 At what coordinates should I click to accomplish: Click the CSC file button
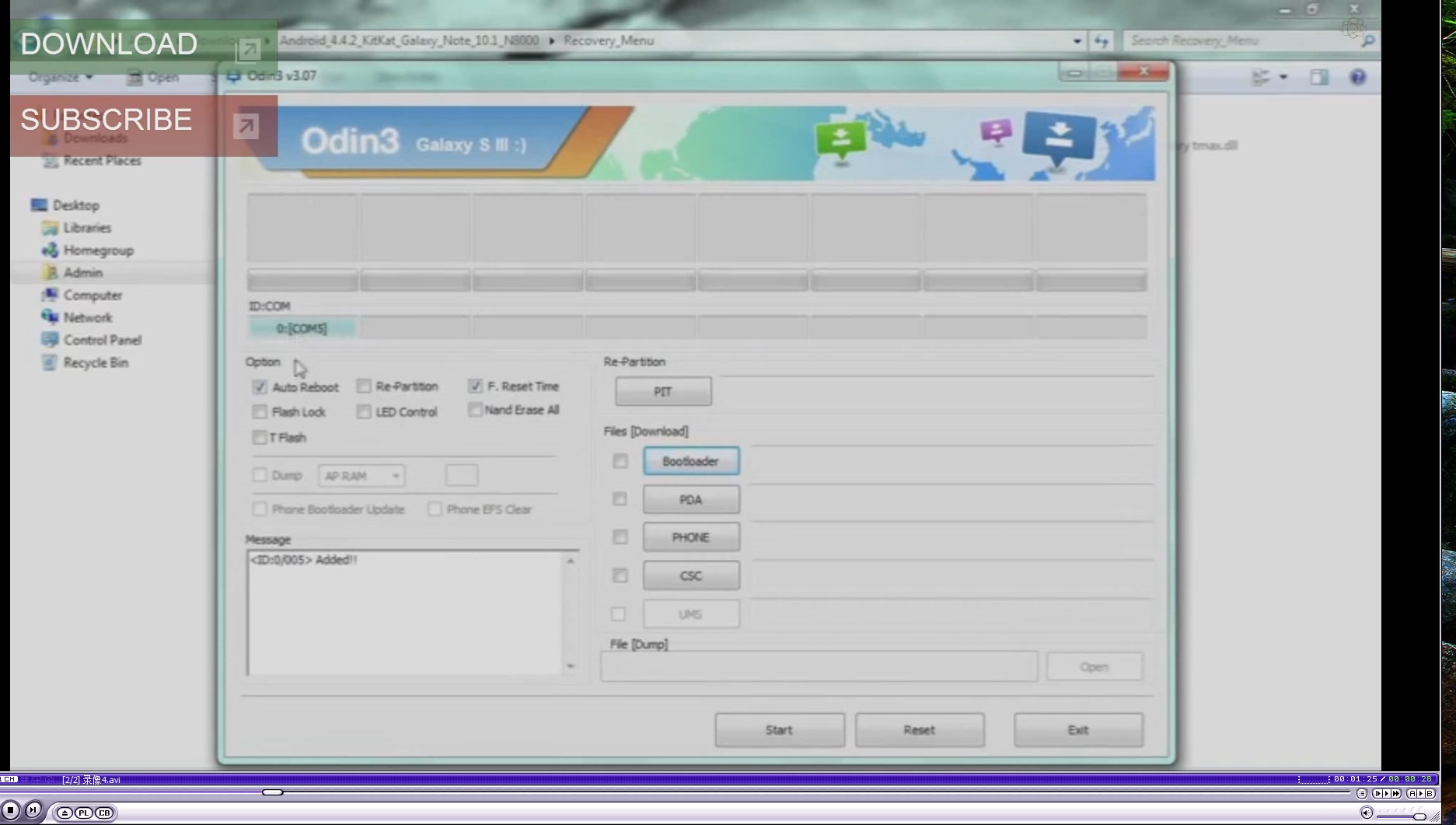(x=691, y=575)
